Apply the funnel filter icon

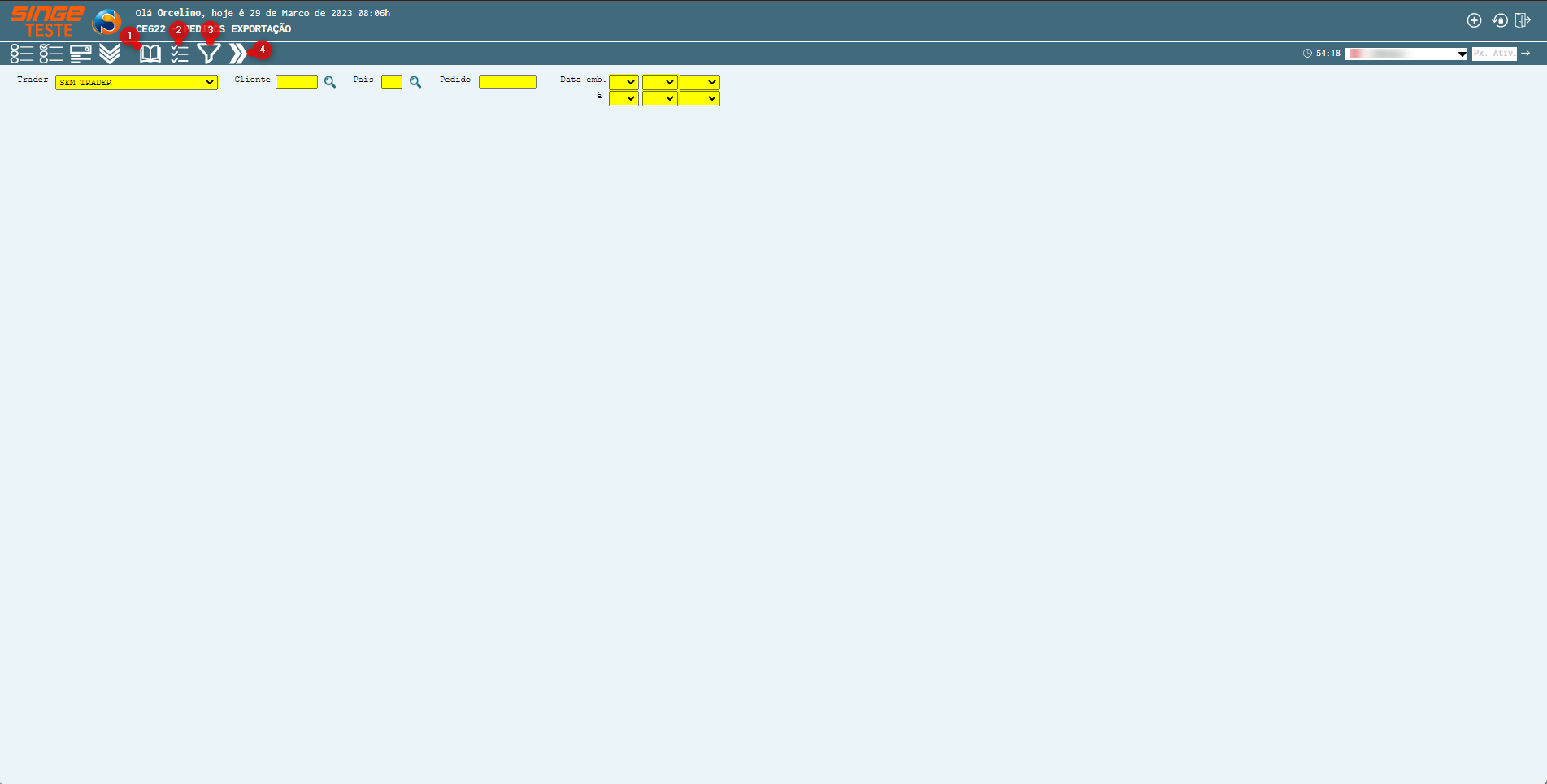point(209,54)
